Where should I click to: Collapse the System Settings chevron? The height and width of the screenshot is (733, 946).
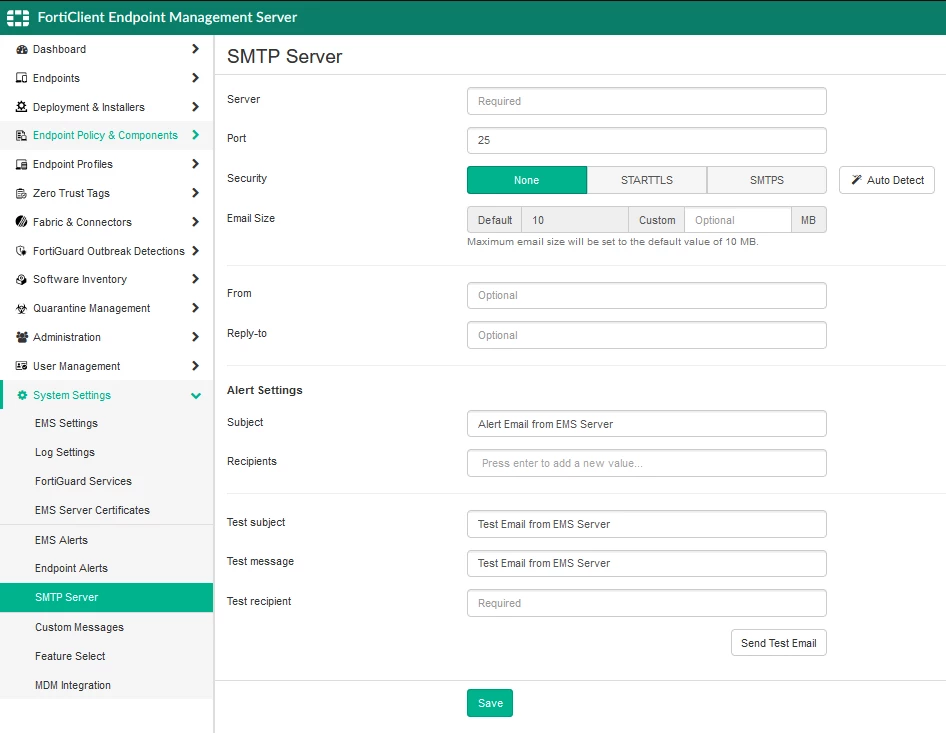click(x=195, y=396)
